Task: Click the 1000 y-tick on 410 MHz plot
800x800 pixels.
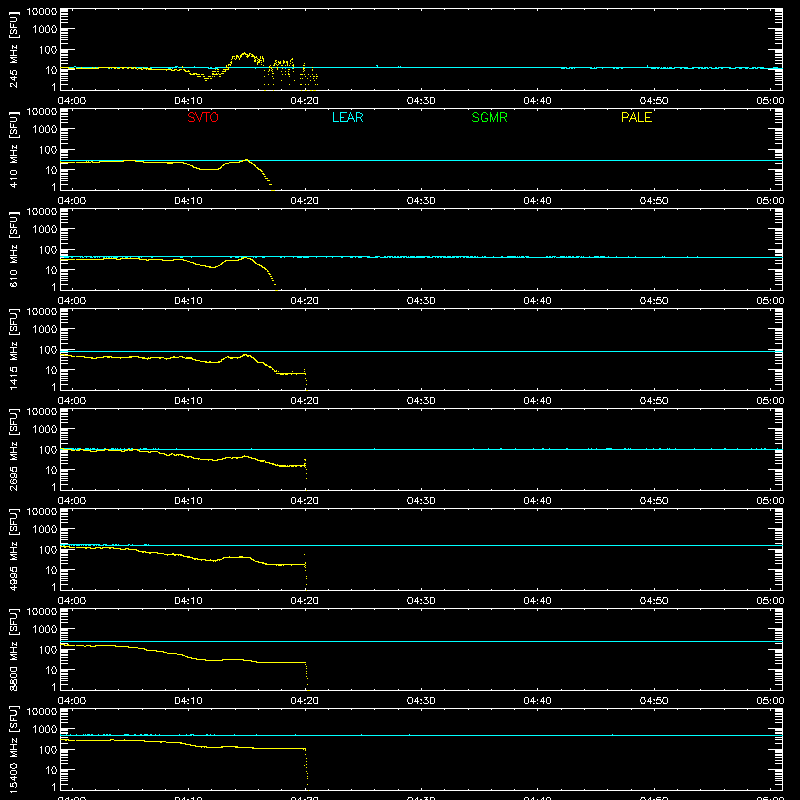Action: coord(44,130)
